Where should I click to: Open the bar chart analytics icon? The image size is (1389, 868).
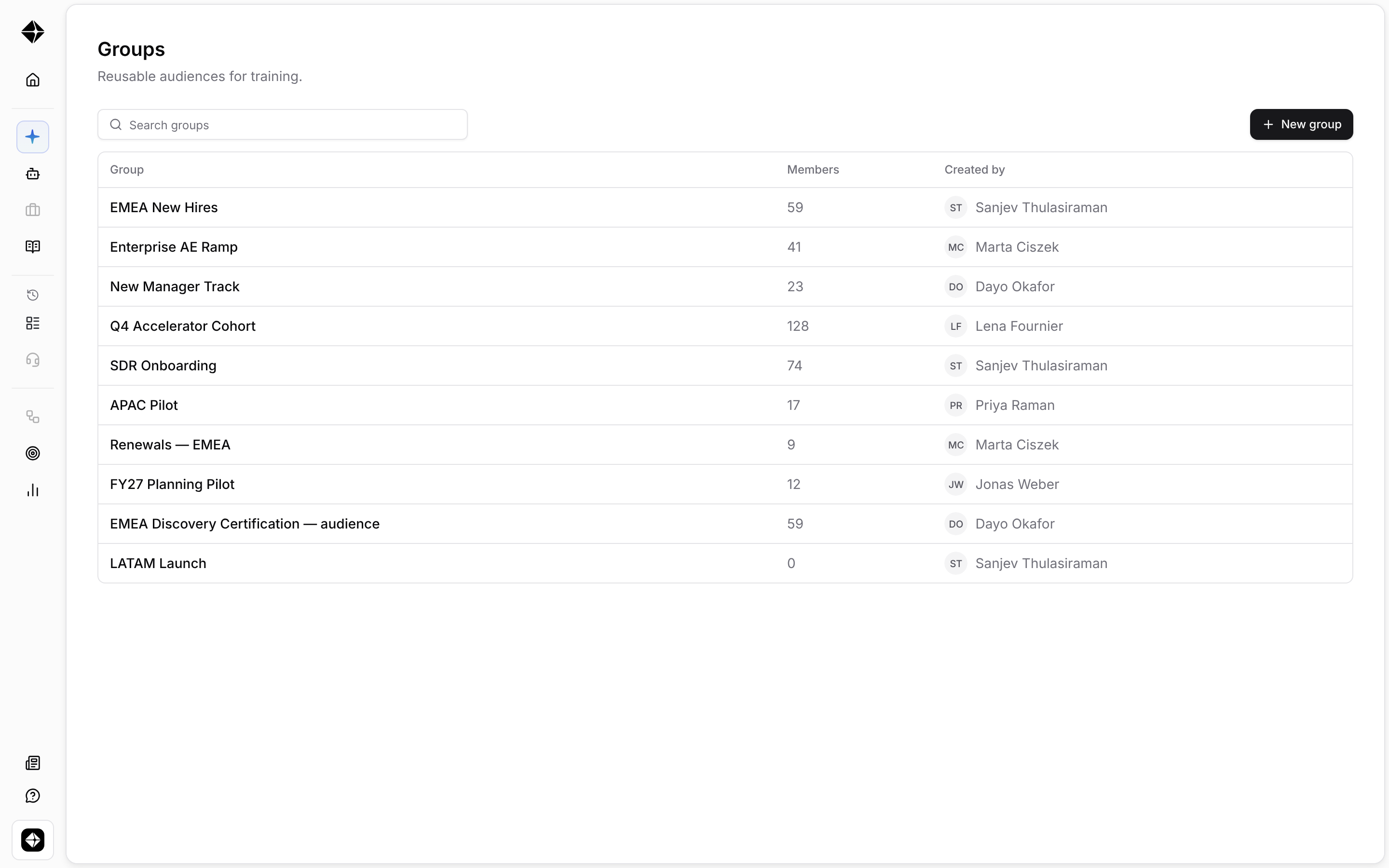point(33,490)
